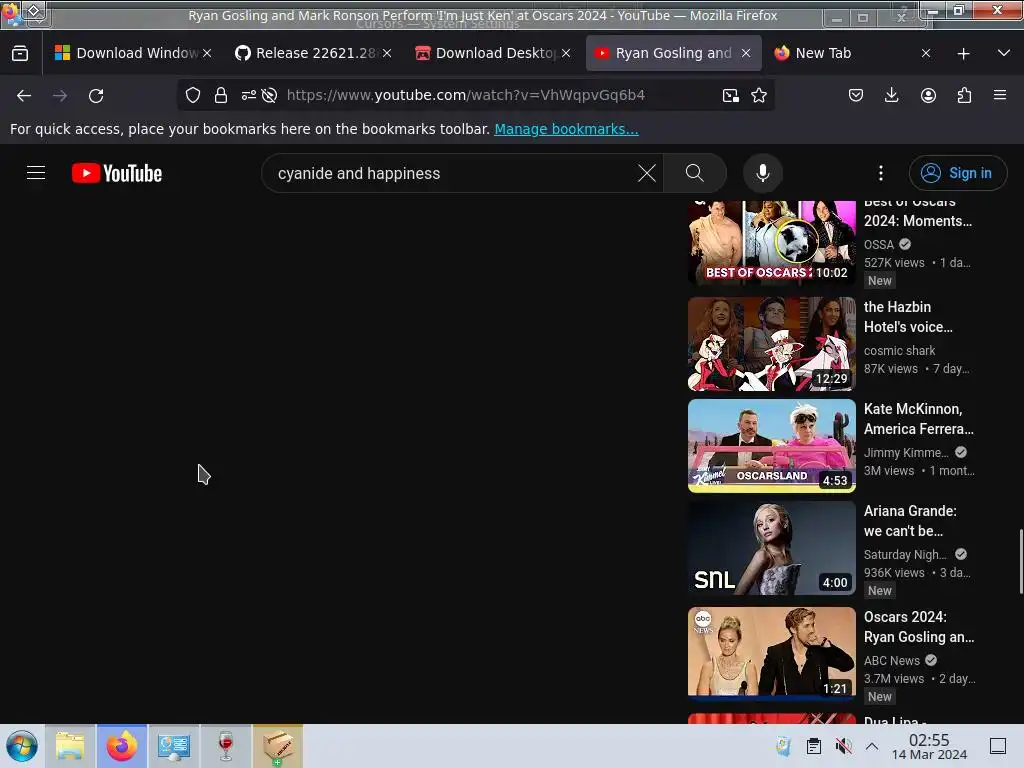The width and height of the screenshot is (1024, 768).
Task: Clear the YouTube search query
Action: pyautogui.click(x=647, y=173)
